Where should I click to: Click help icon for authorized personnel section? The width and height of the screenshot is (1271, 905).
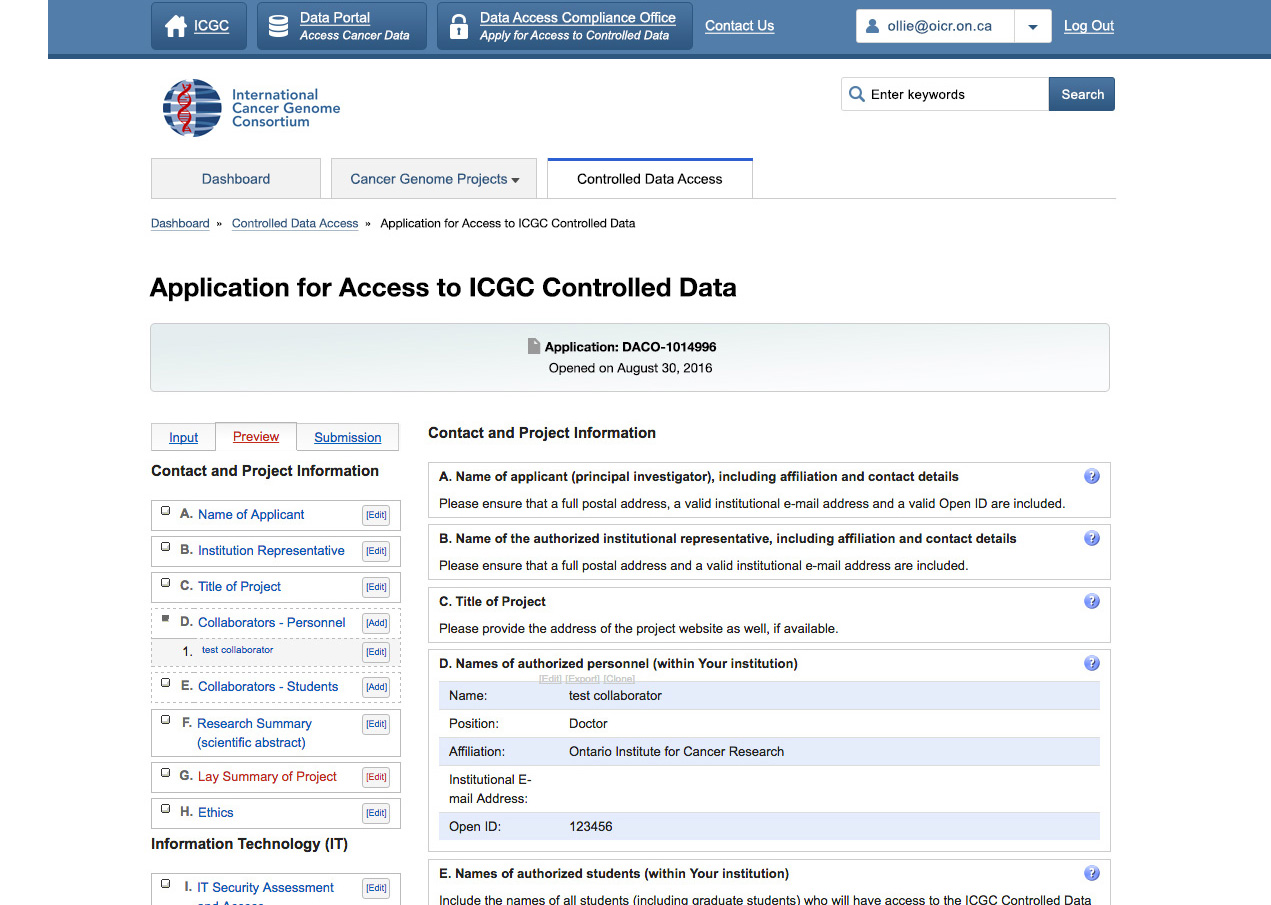pyautogui.click(x=1092, y=664)
